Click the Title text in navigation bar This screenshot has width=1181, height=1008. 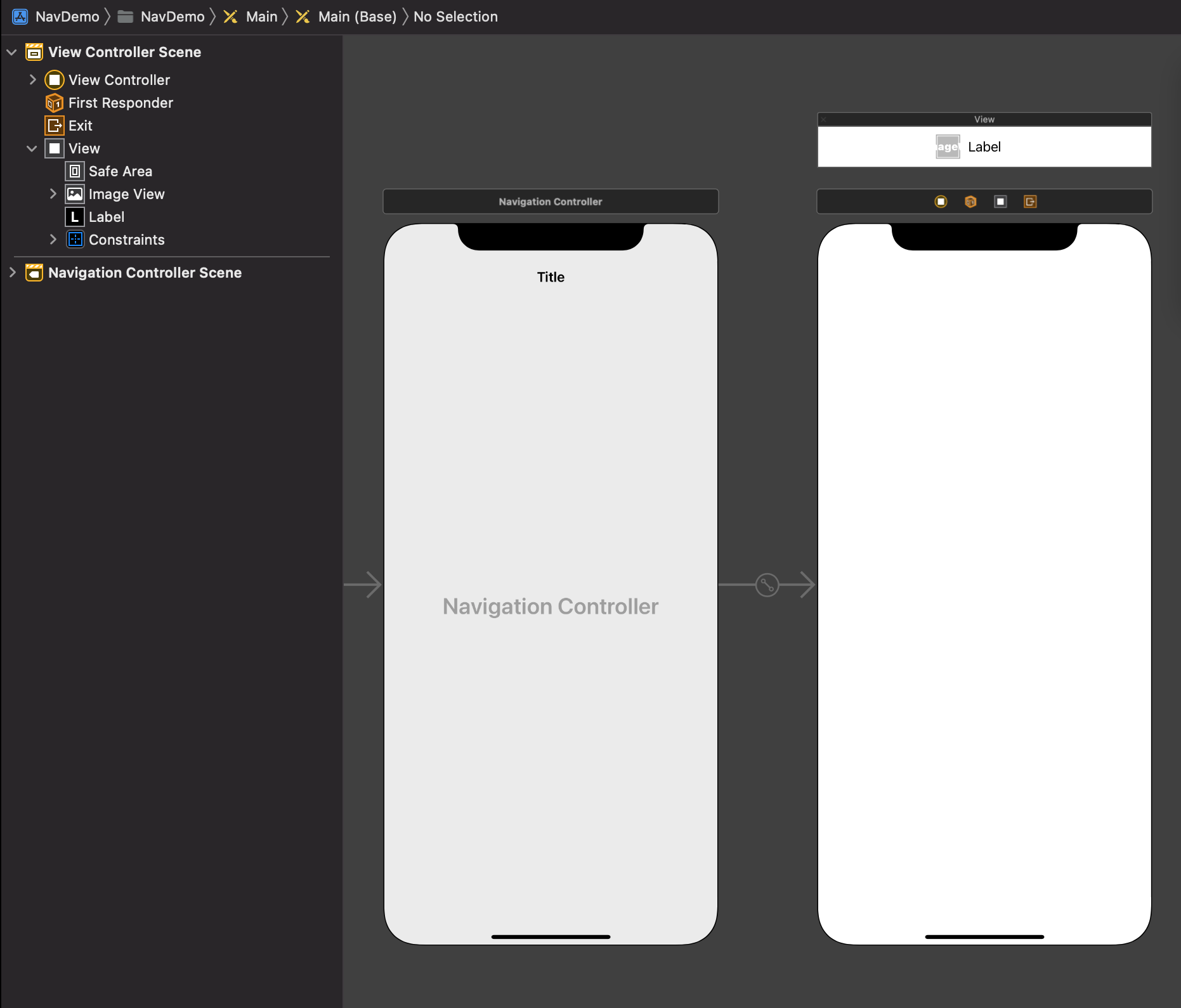pyautogui.click(x=551, y=277)
